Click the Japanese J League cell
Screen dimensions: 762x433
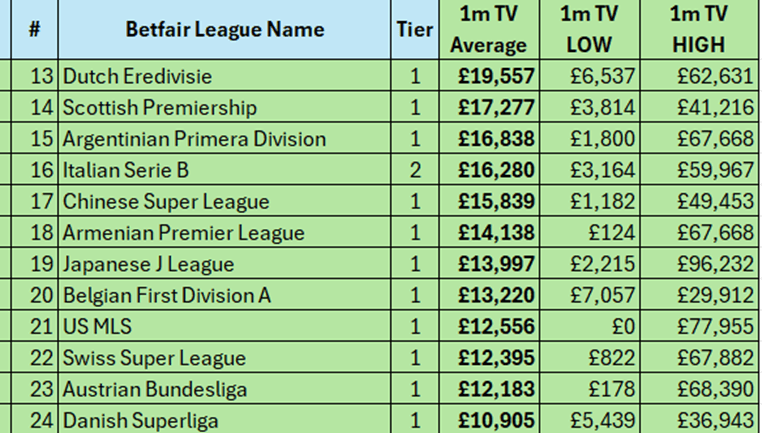point(148,264)
